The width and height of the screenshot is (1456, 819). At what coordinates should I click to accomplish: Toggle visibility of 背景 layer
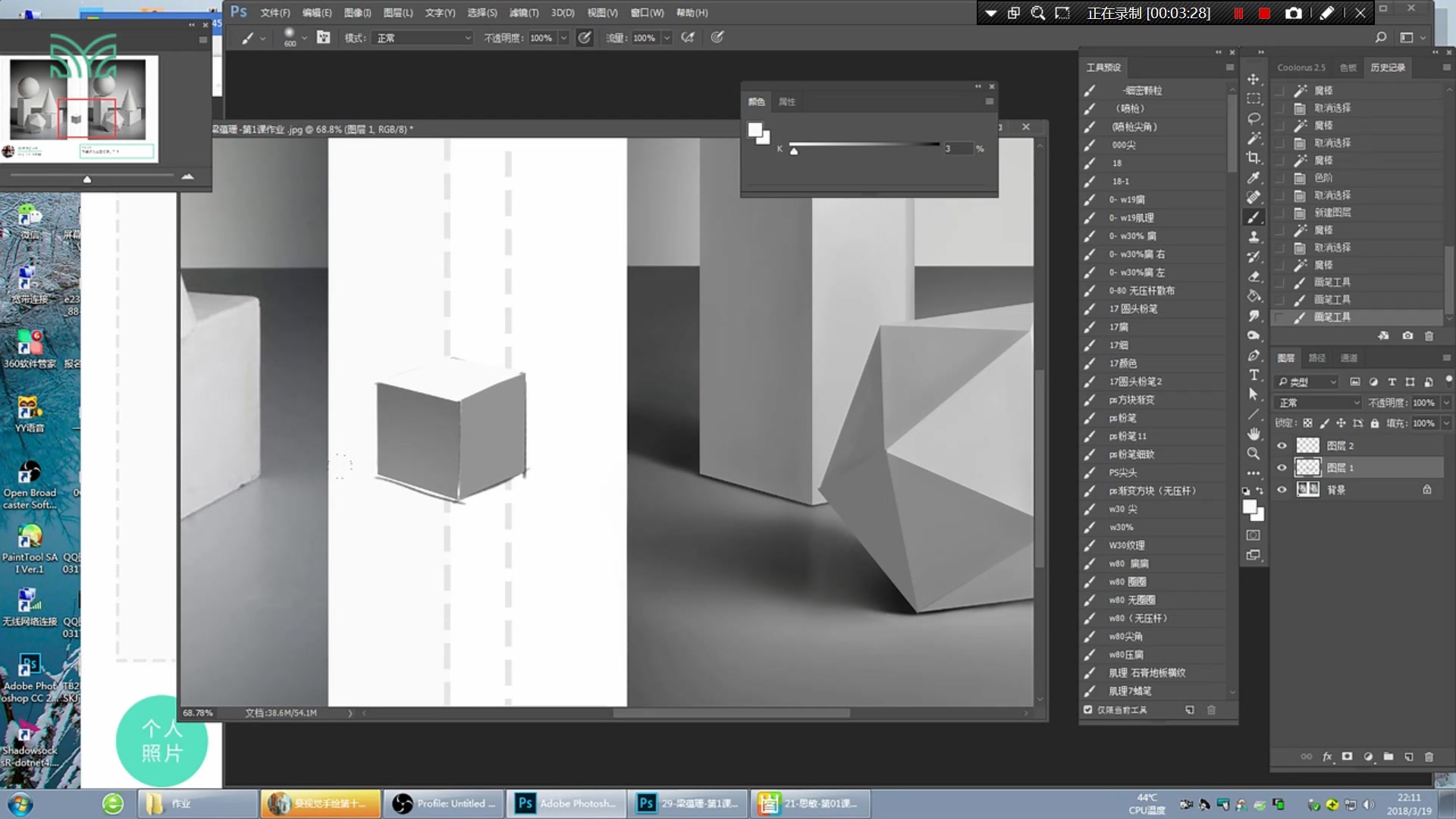pyautogui.click(x=1282, y=490)
